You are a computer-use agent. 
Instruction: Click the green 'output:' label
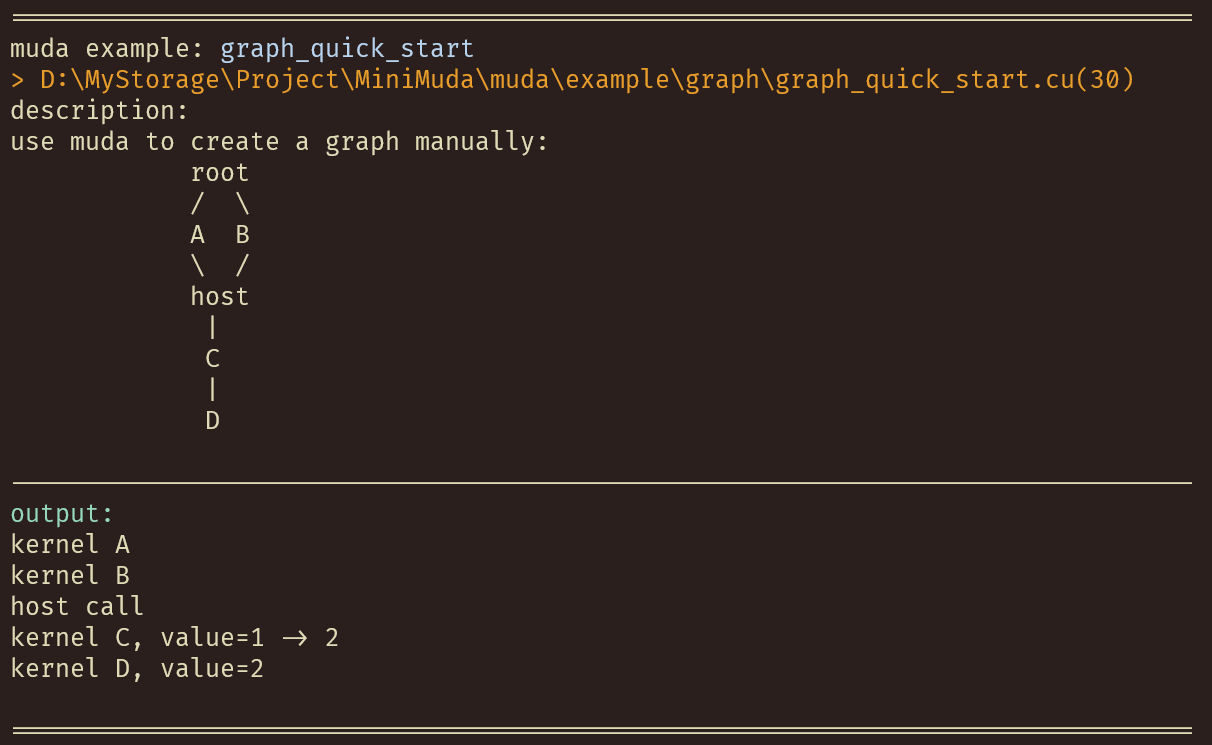pyautogui.click(x=62, y=514)
